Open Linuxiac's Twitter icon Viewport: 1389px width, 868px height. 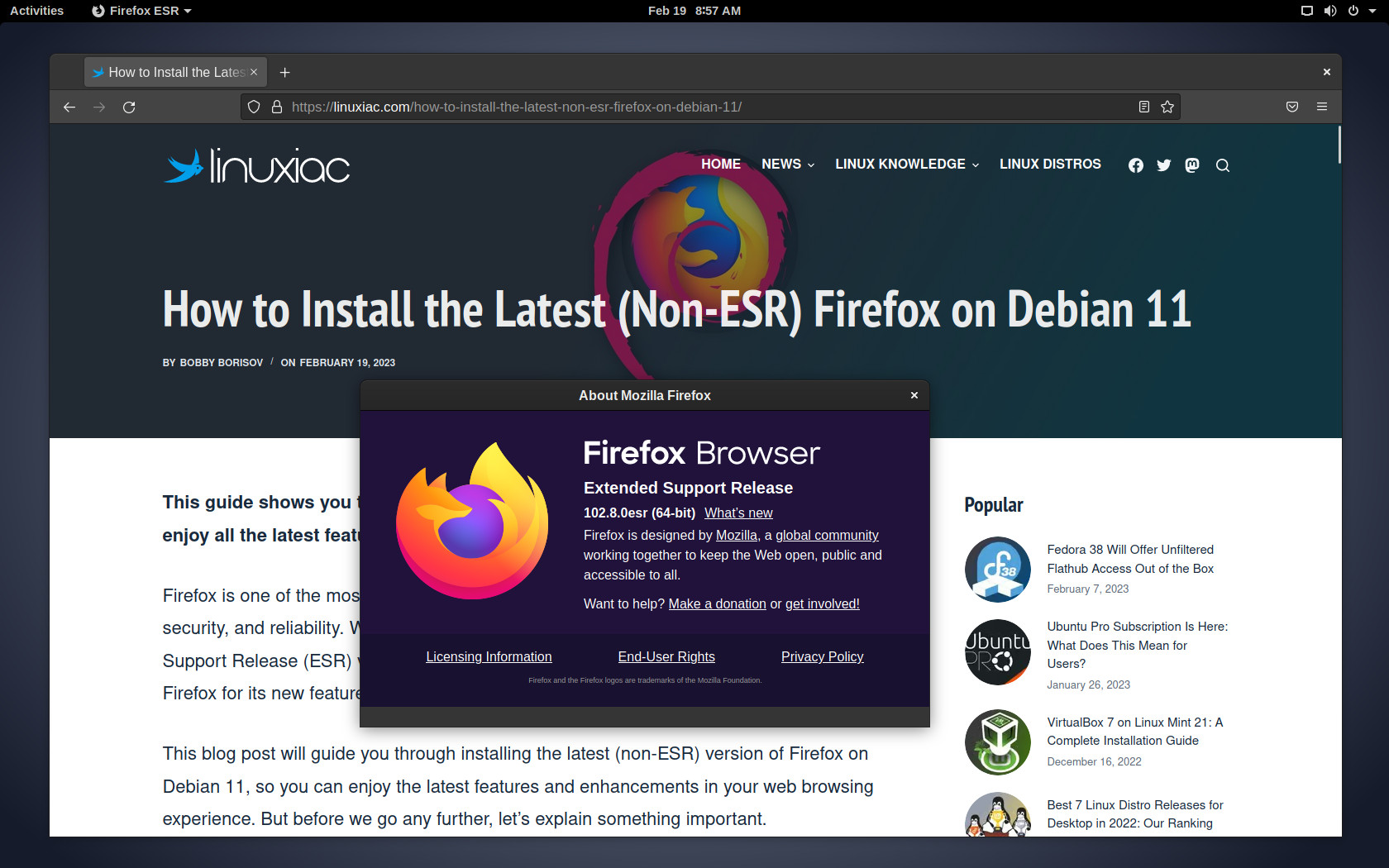point(1164,165)
